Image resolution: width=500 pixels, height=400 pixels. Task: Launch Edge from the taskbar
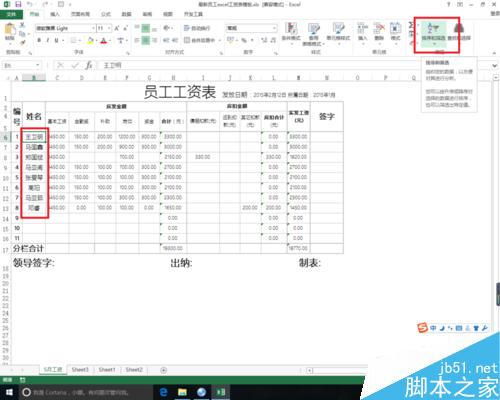(163, 392)
